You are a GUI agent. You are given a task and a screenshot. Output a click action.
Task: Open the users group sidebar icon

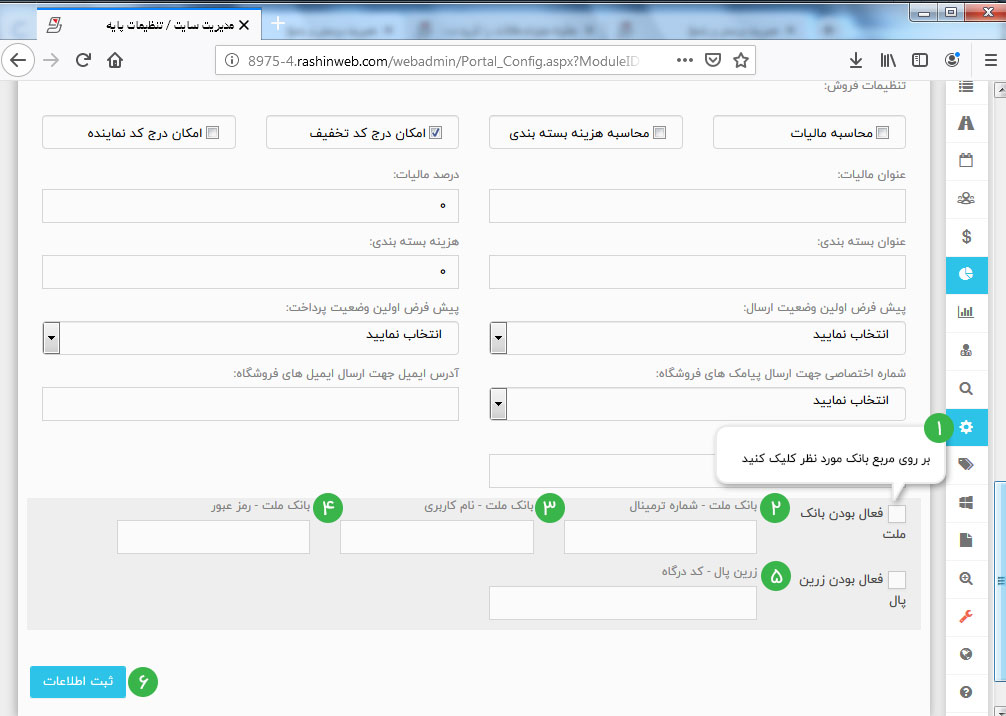click(x=966, y=198)
